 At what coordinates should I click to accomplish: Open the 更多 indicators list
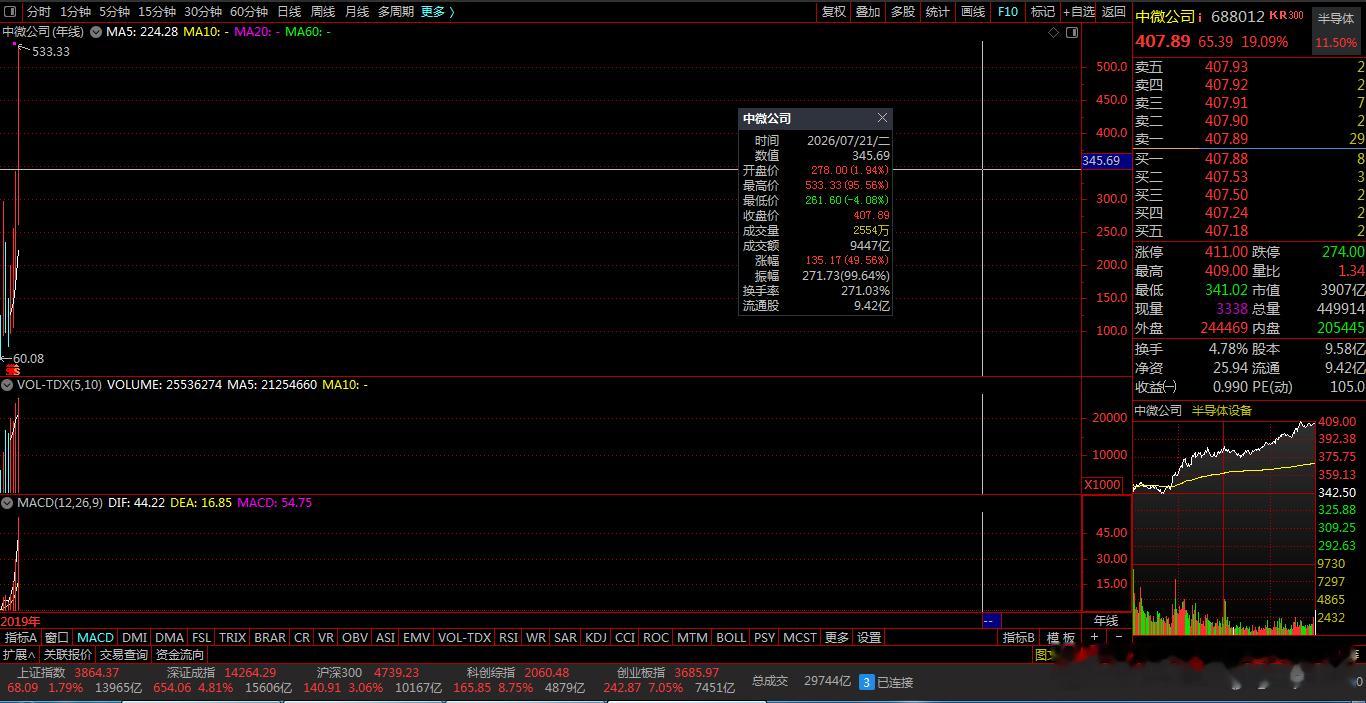[x=837, y=637]
